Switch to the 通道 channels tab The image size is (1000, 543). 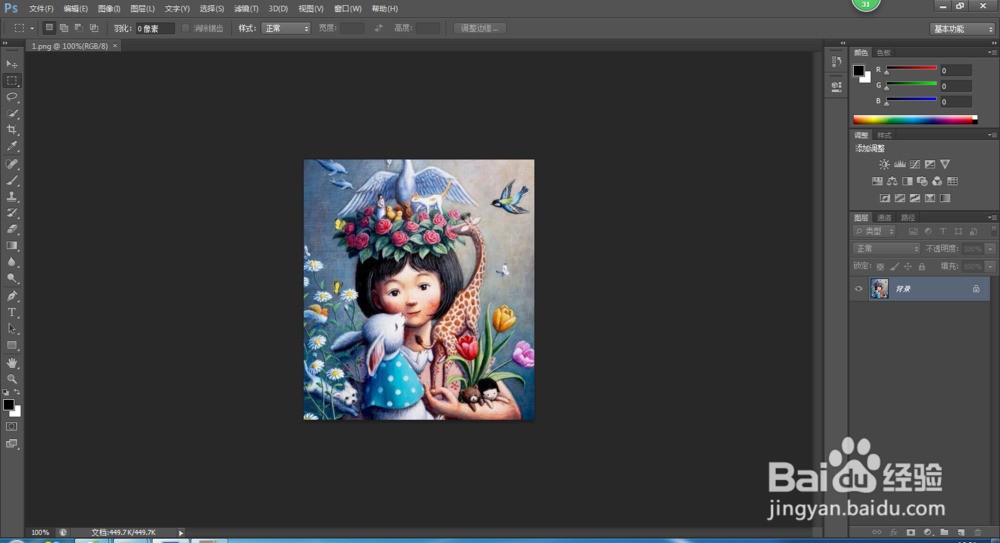[884, 218]
